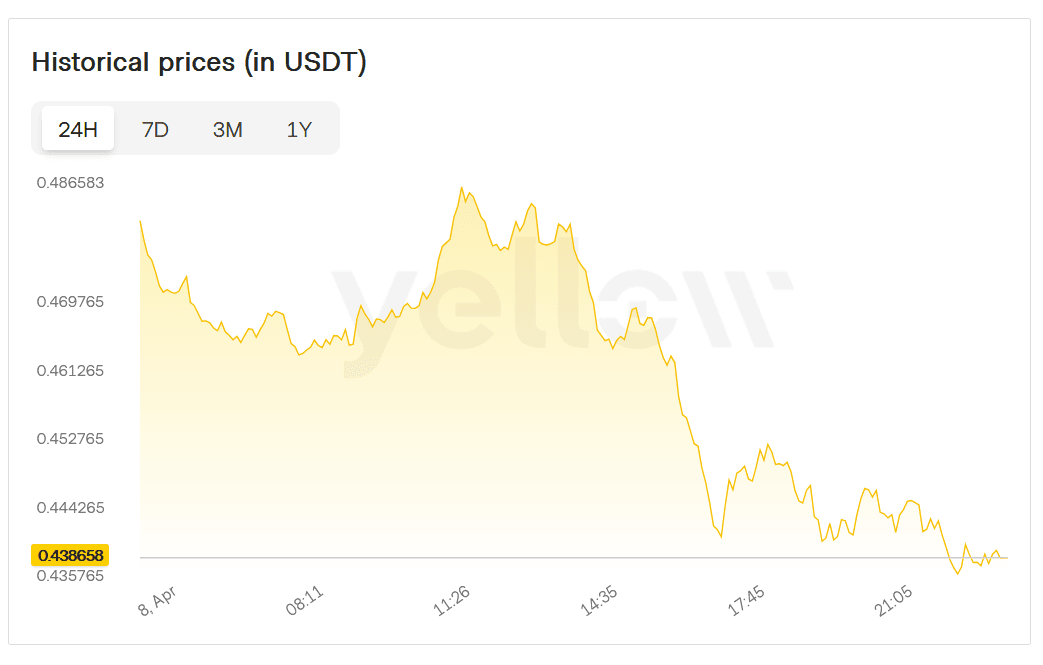The width and height of the screenshot is (1043, 665).
Task: Click the 11:26 time label
Action: coord(451,602)
